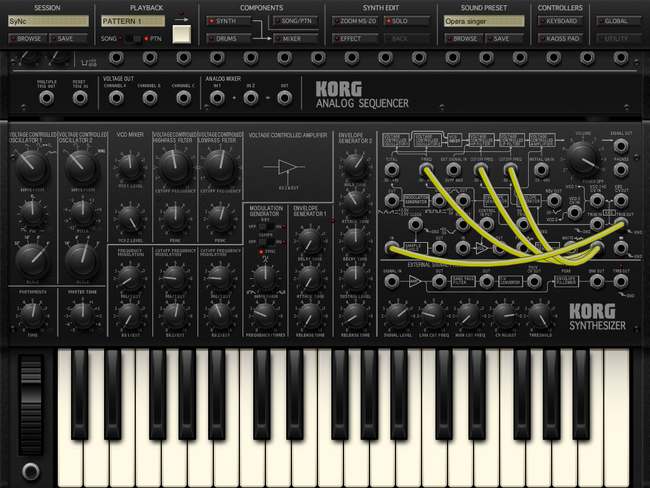Click the lowpass filter CUTOFF FREQUENCY knob
650x488 pixels.
click(x=220, y=167)
